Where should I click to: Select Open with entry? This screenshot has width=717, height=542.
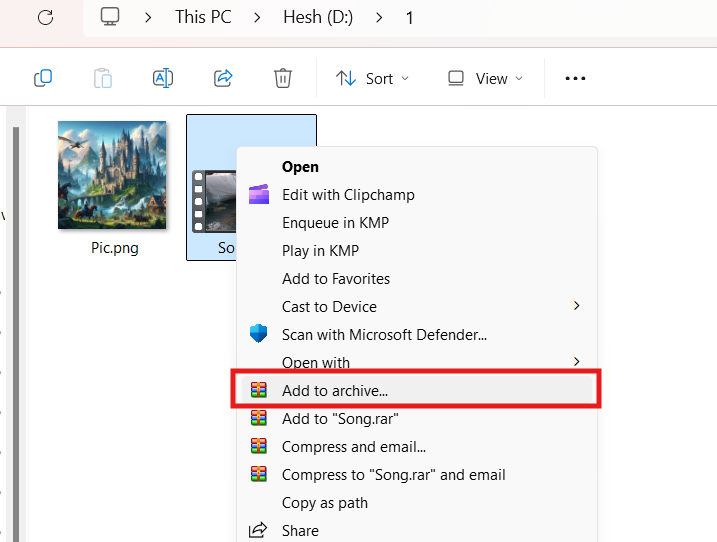click(417, 361)
